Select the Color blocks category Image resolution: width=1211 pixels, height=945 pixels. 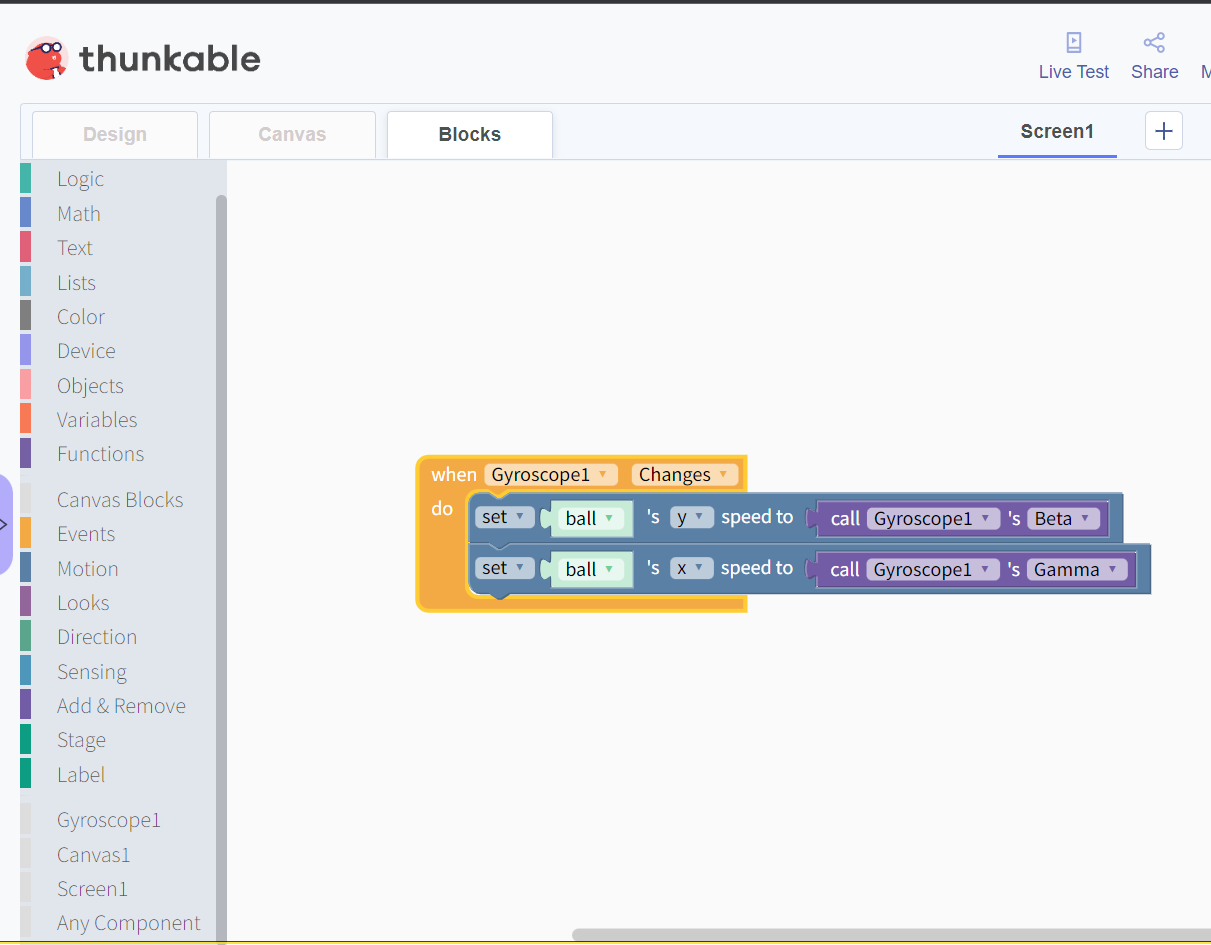click(81, 316)
